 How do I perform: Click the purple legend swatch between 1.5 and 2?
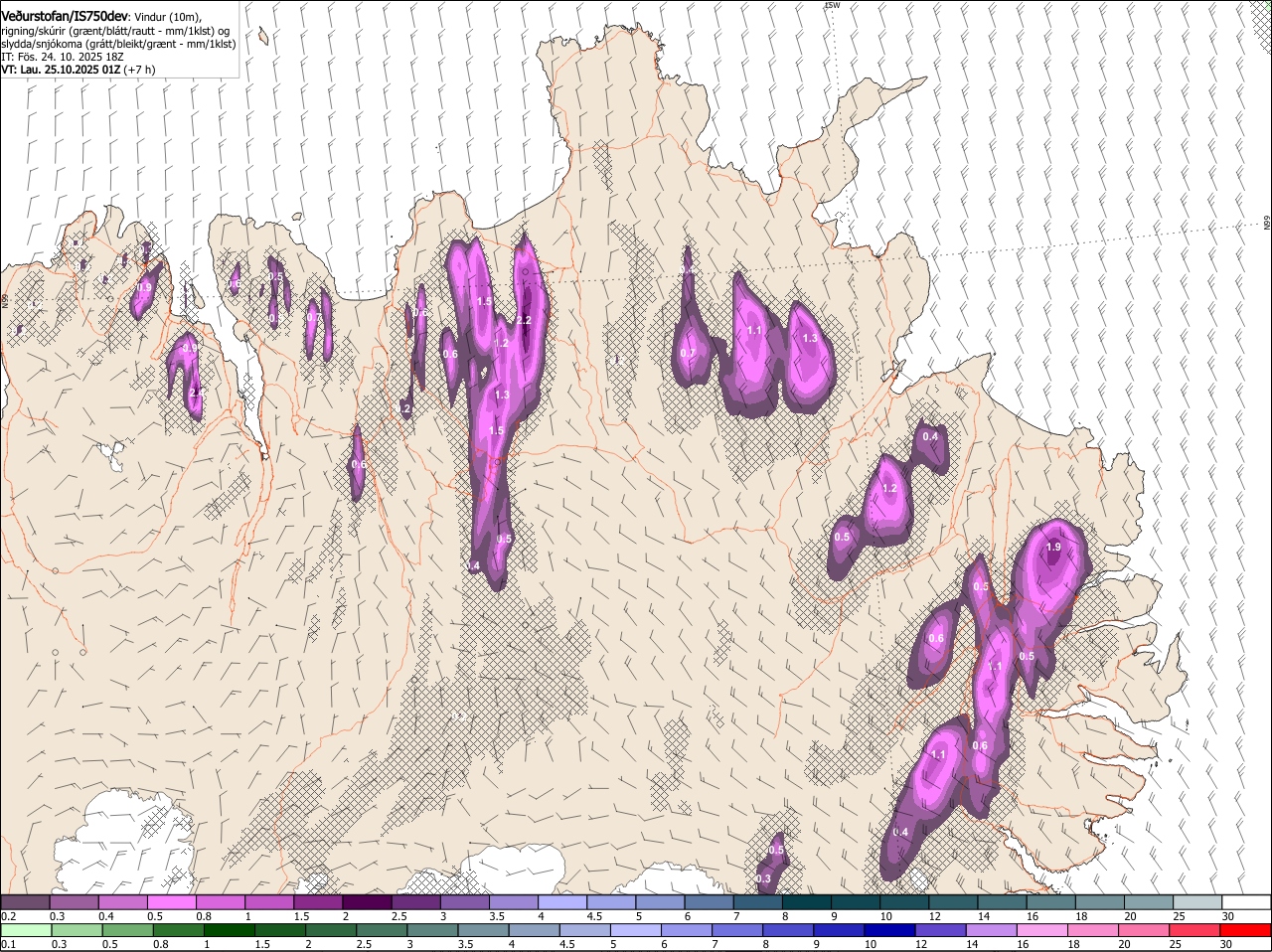click(x=319, y=902)
